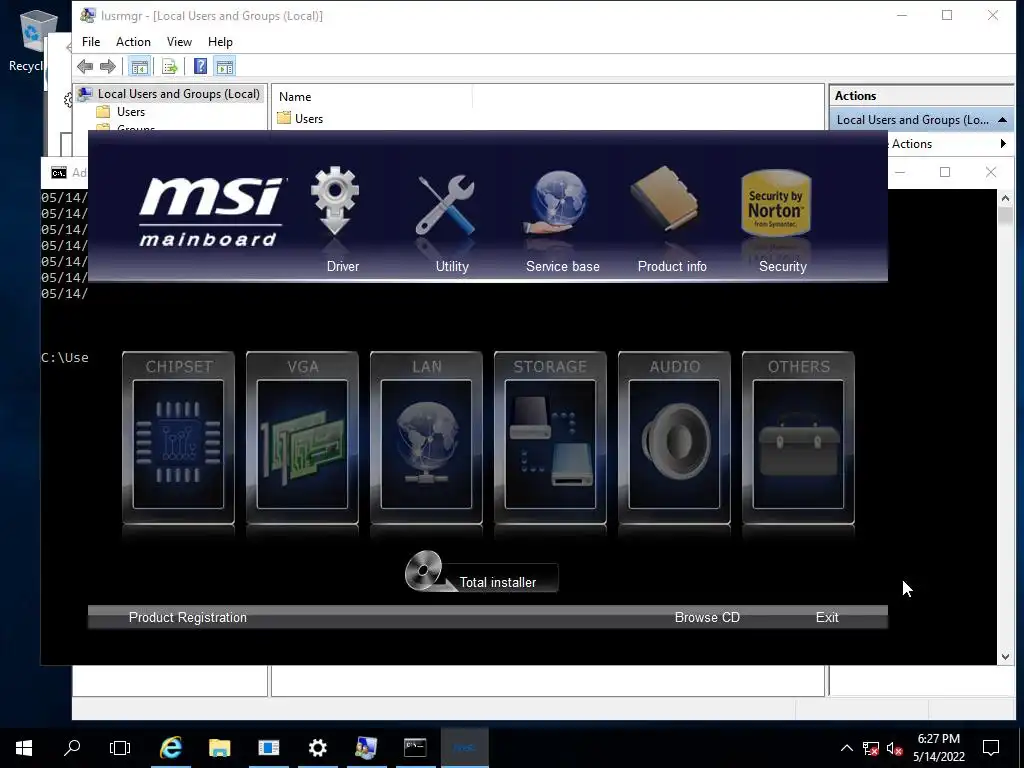
Task: Click scroll-up arrow in command prompt scrollbar
Action: coord(1005,198)
